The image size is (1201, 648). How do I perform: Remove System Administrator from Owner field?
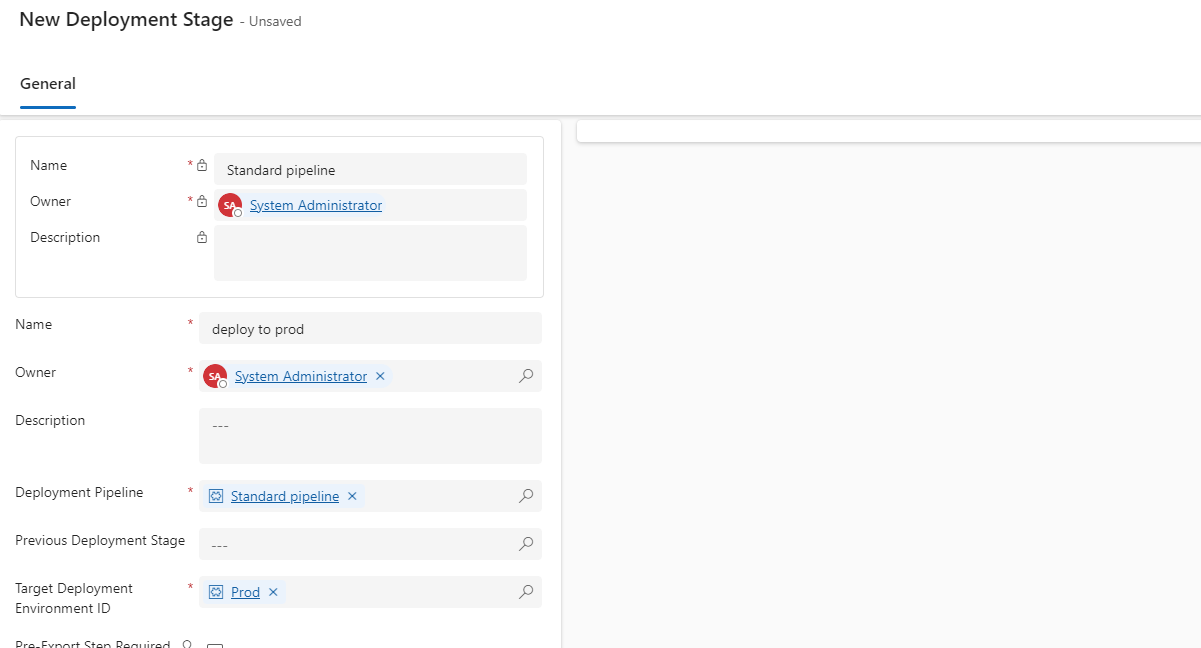click(379, 375)
